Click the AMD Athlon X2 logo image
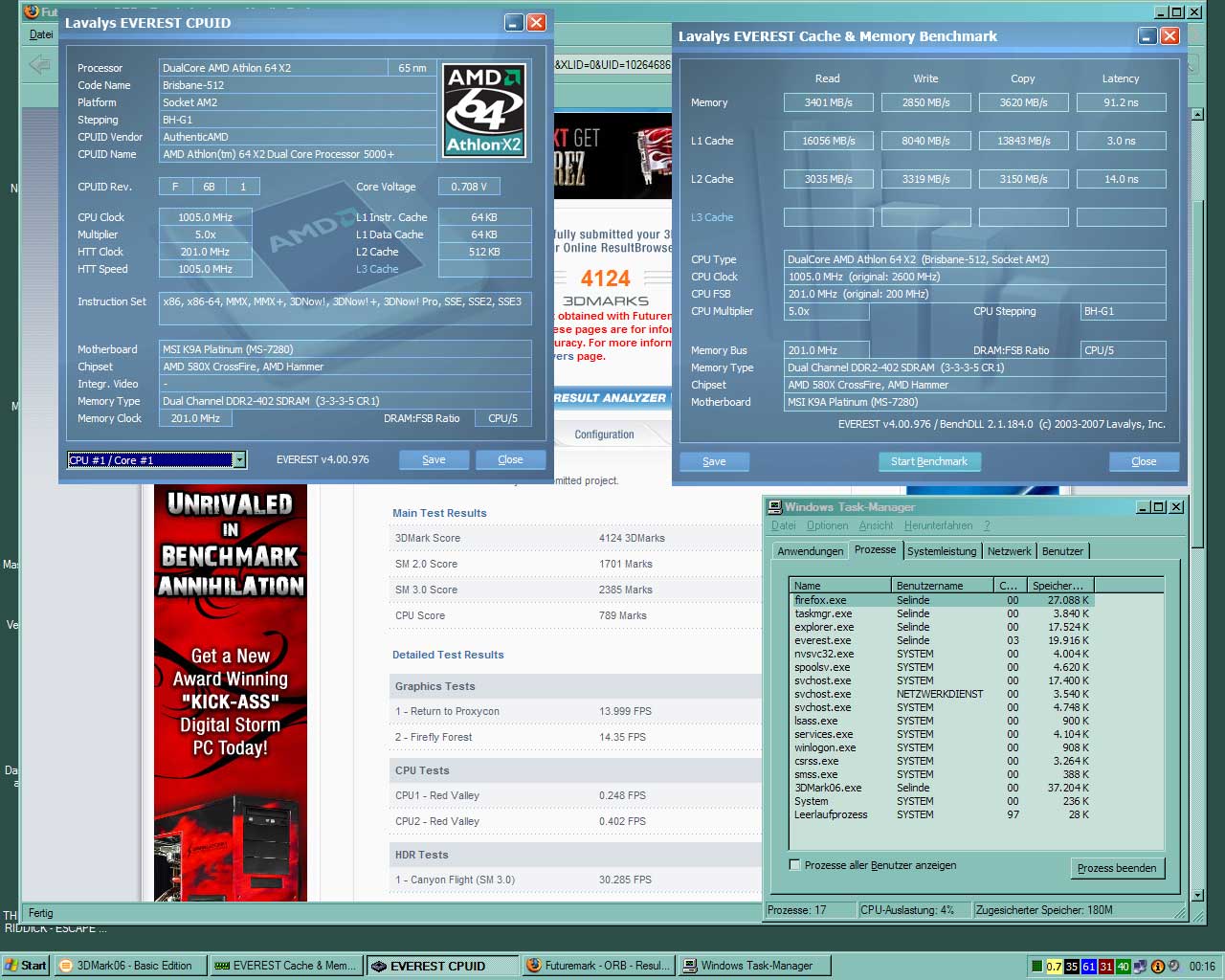The image size is (1225, 980). click(485, 110)
